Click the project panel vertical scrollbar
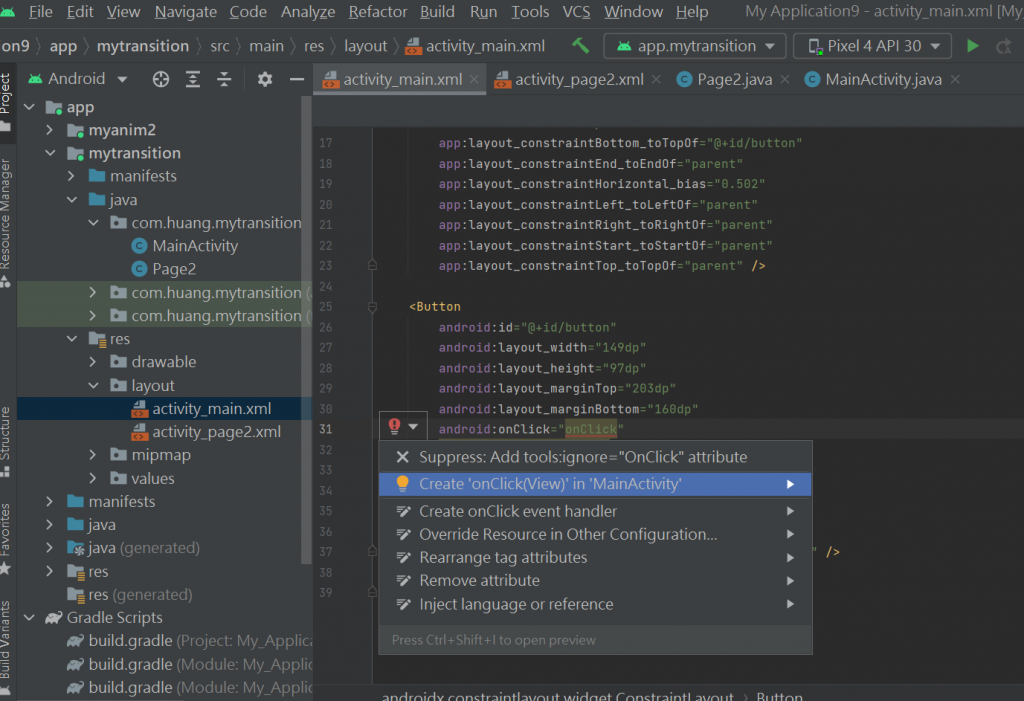Viewport: 1024px width, 701px height. 306,330
